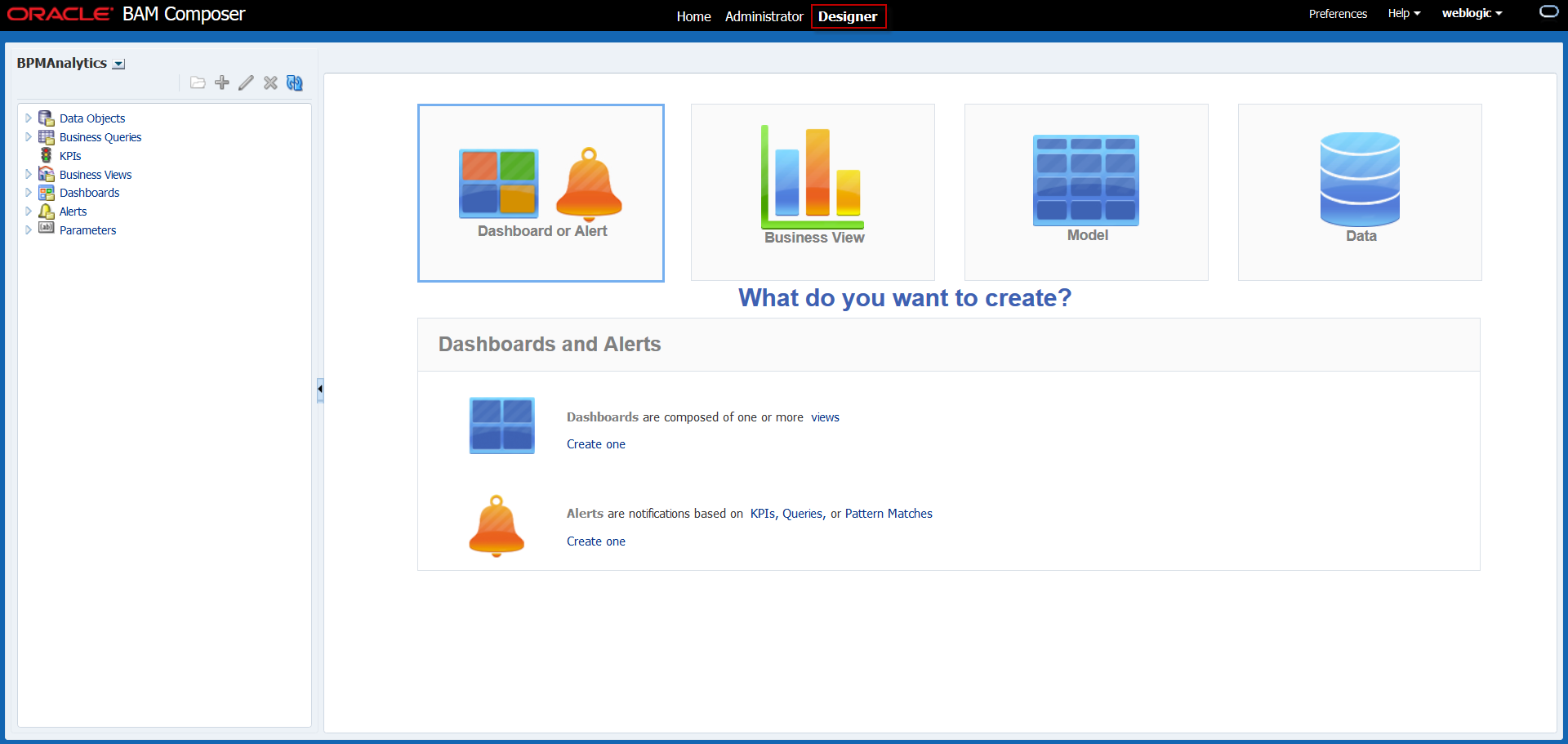Click the Create one link under Dashboards

[x=595, y=444]
